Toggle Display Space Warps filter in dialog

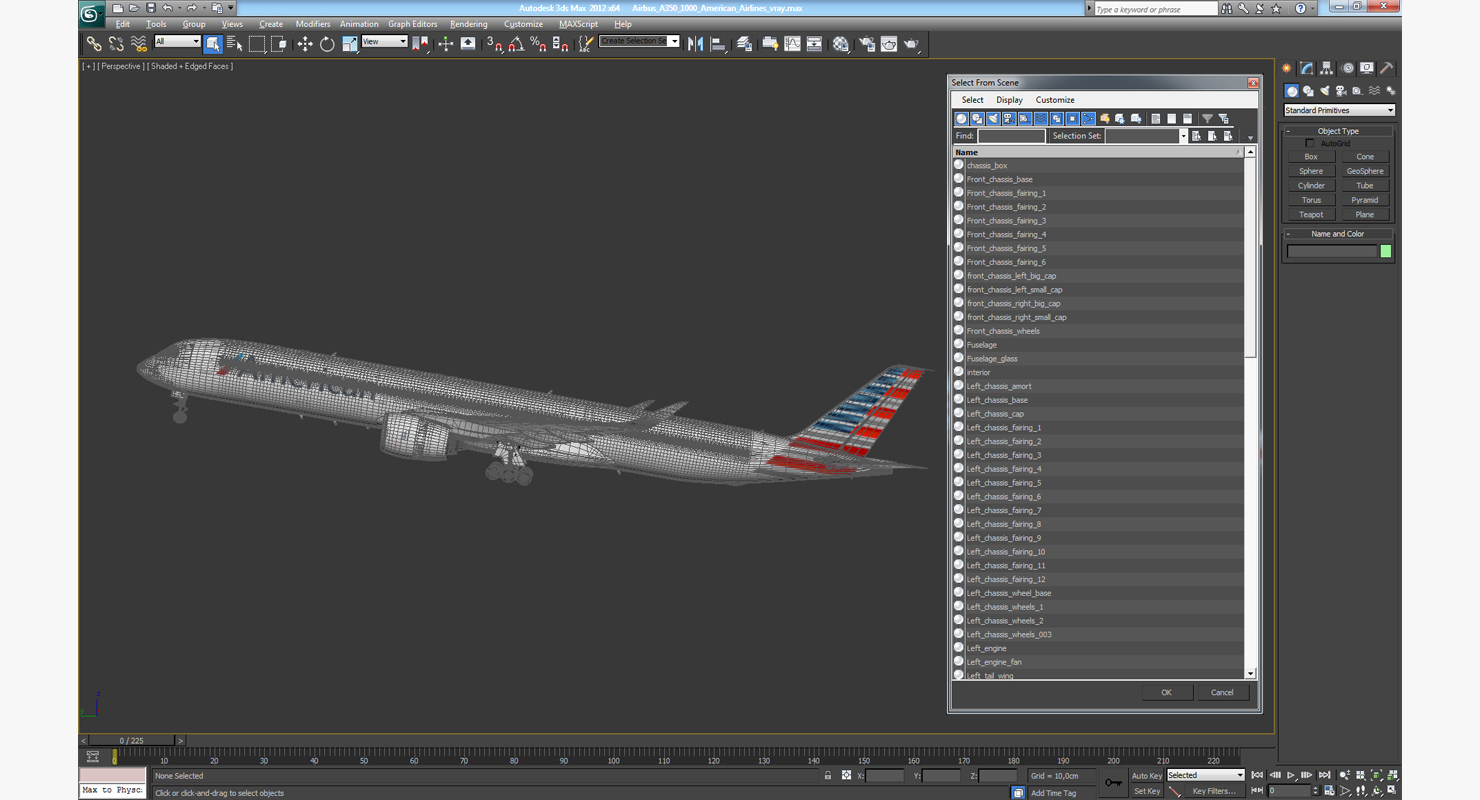tap(1041, 118)
